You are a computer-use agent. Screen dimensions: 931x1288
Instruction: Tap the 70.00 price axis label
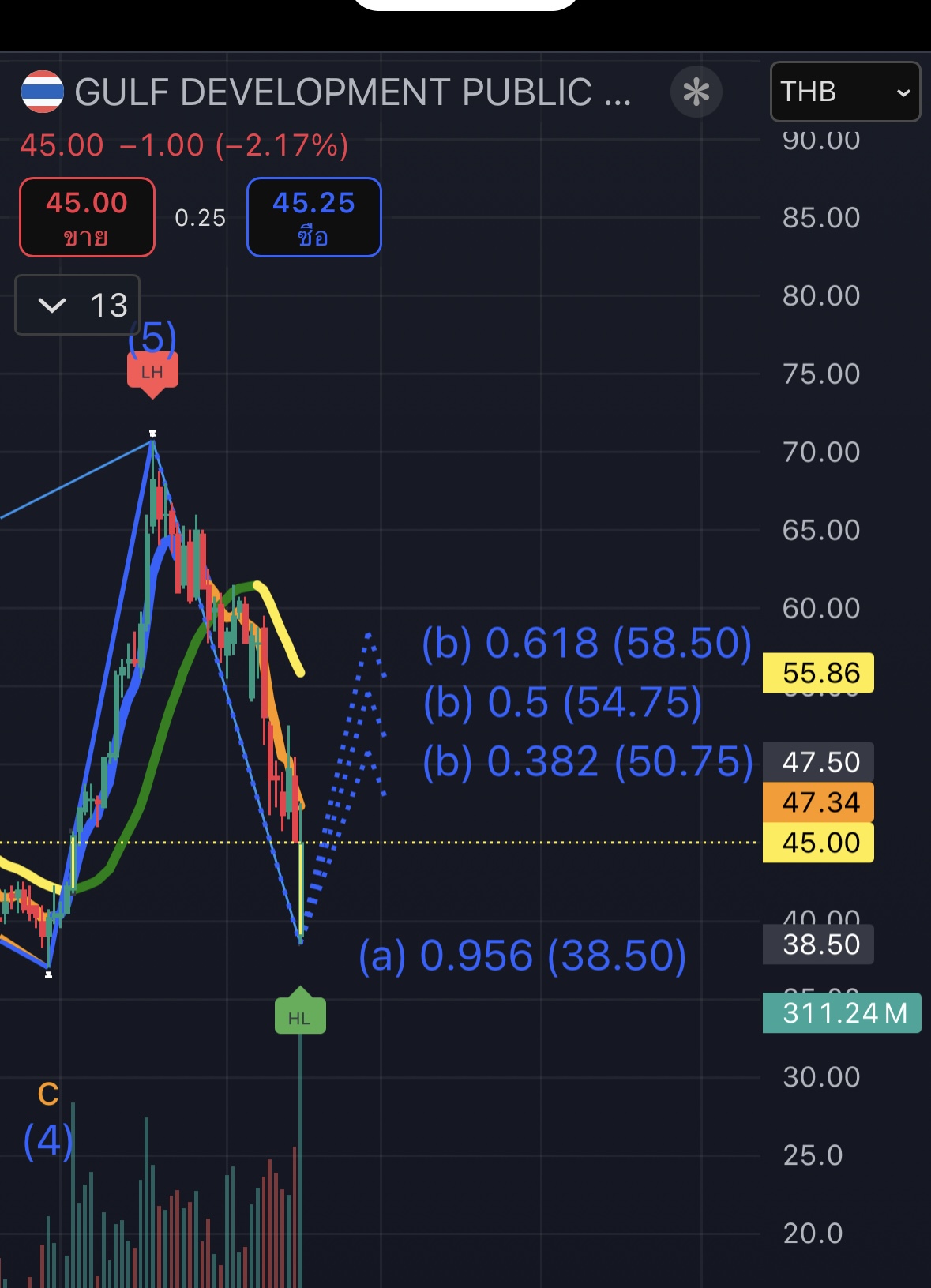pos(821,452)
